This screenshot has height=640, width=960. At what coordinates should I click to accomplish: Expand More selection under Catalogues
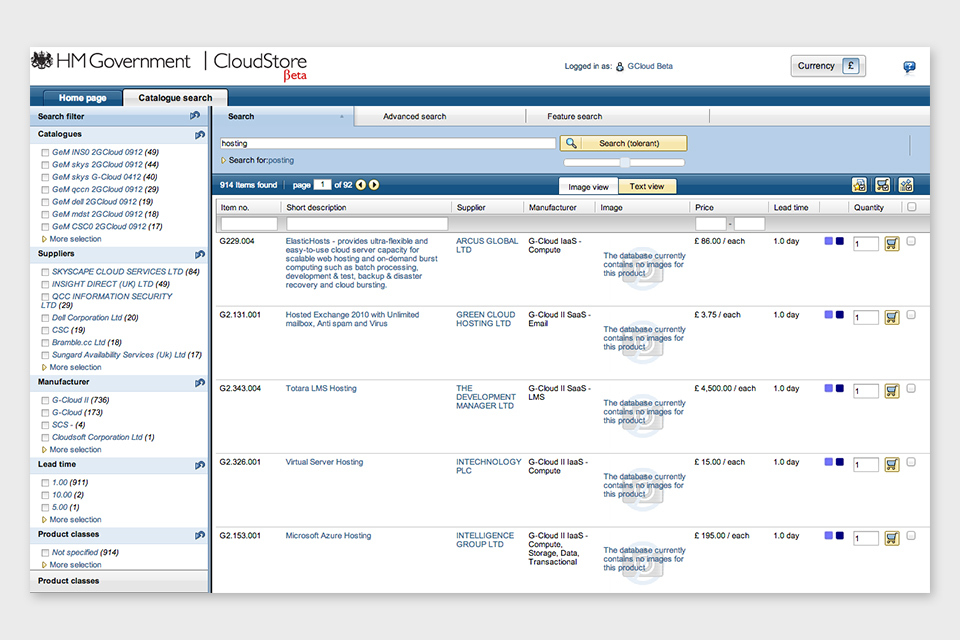pyautogui.click(x=75, y=239)
